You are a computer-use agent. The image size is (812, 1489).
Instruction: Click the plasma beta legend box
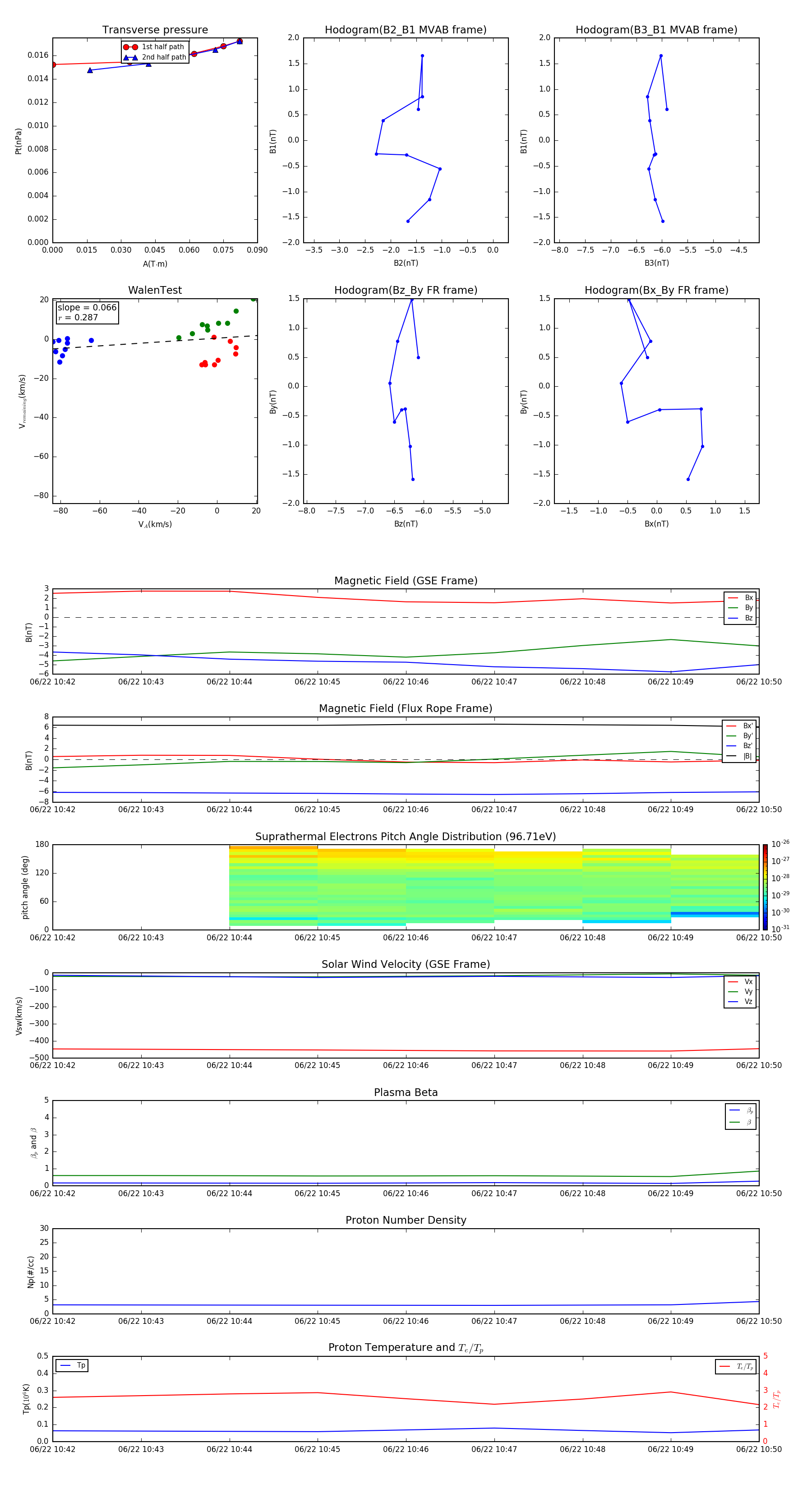click(740, 1117)
